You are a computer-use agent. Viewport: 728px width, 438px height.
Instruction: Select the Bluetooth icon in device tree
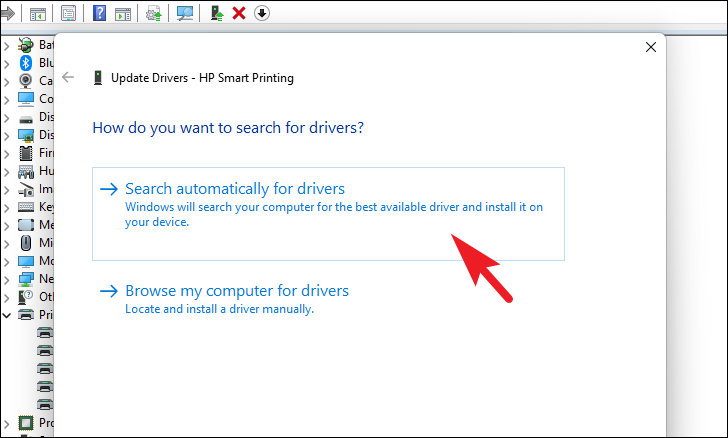(x=26, y=63)
